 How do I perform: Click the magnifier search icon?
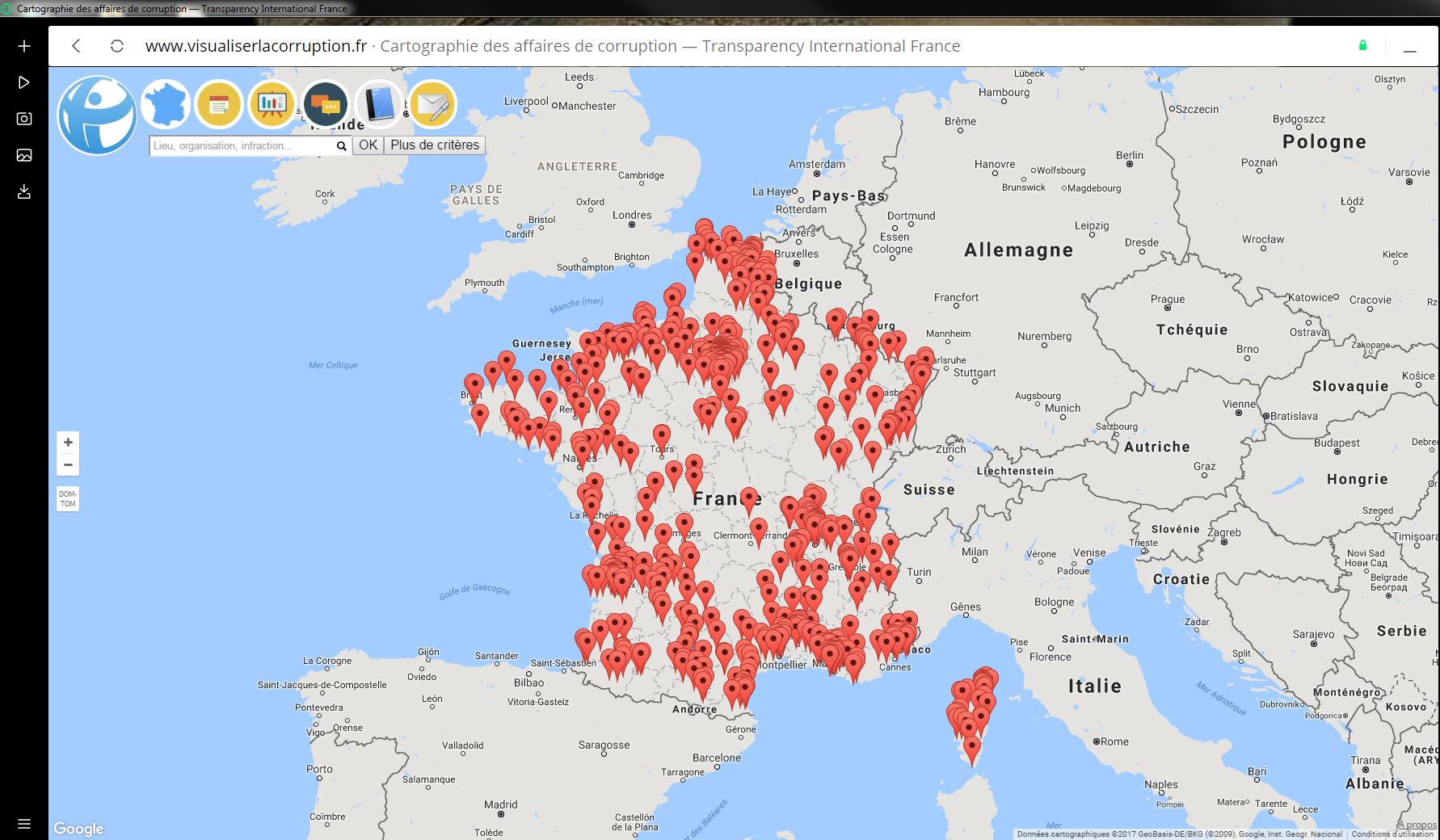click(x=342, y=146)
